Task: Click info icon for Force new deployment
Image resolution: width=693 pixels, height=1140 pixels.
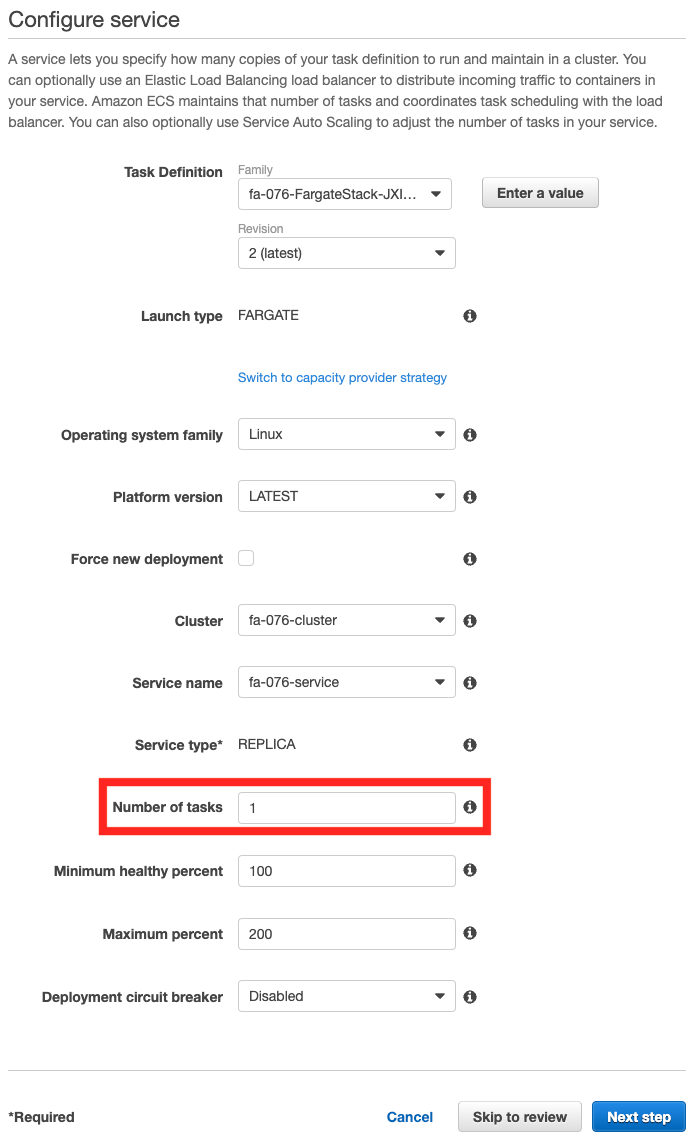Action: coord(470,559)
